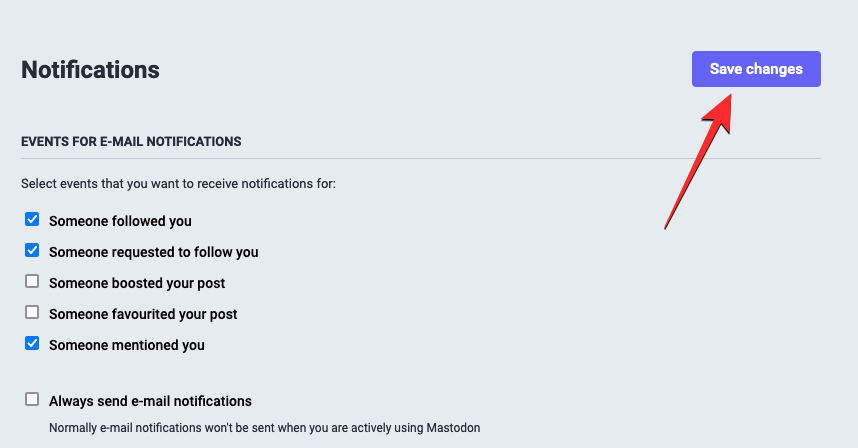
Task: Click the 'Someone mentioned you' label text
Action: 126,345
